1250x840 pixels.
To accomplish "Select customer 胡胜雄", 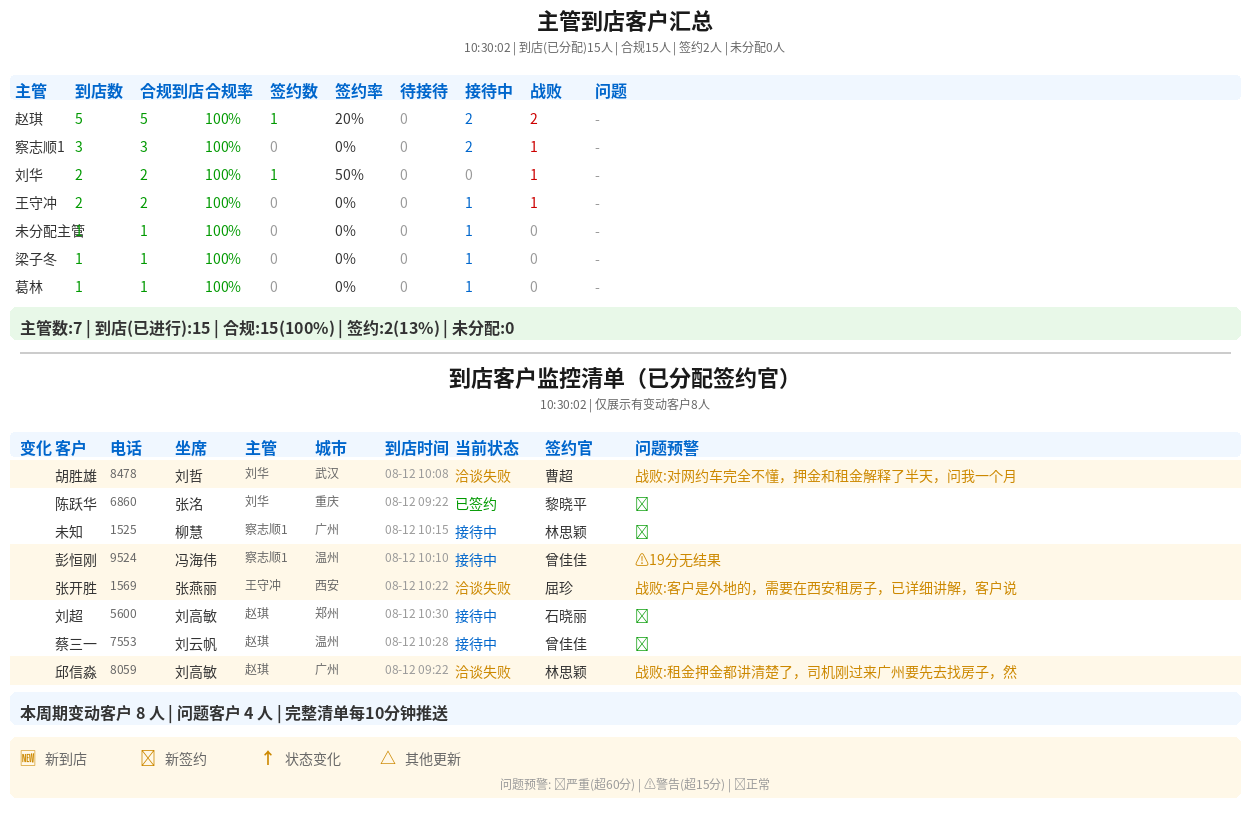I will 76,476.
